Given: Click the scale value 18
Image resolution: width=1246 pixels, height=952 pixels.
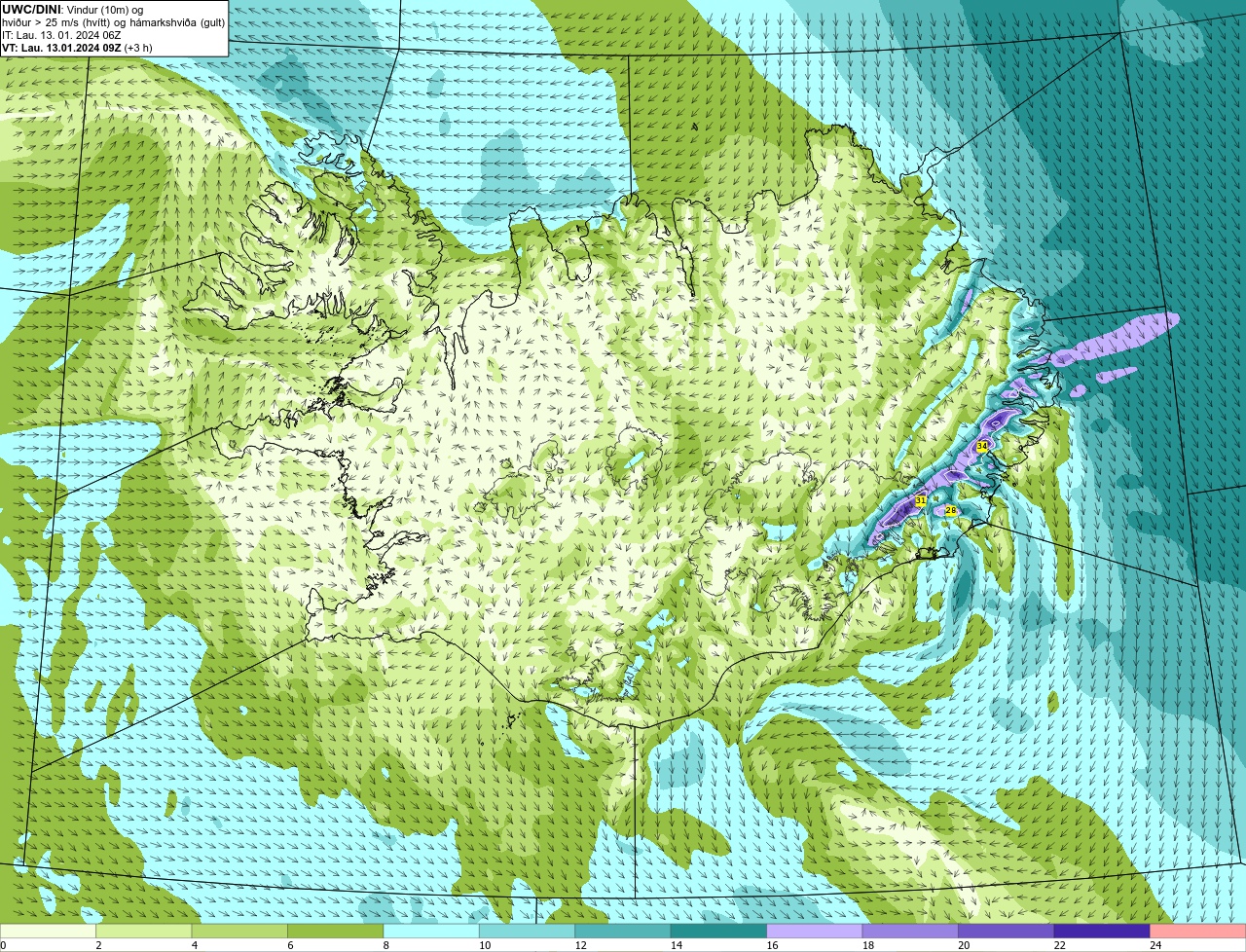Looking at the screenshot, I should [x=868, y=945].
